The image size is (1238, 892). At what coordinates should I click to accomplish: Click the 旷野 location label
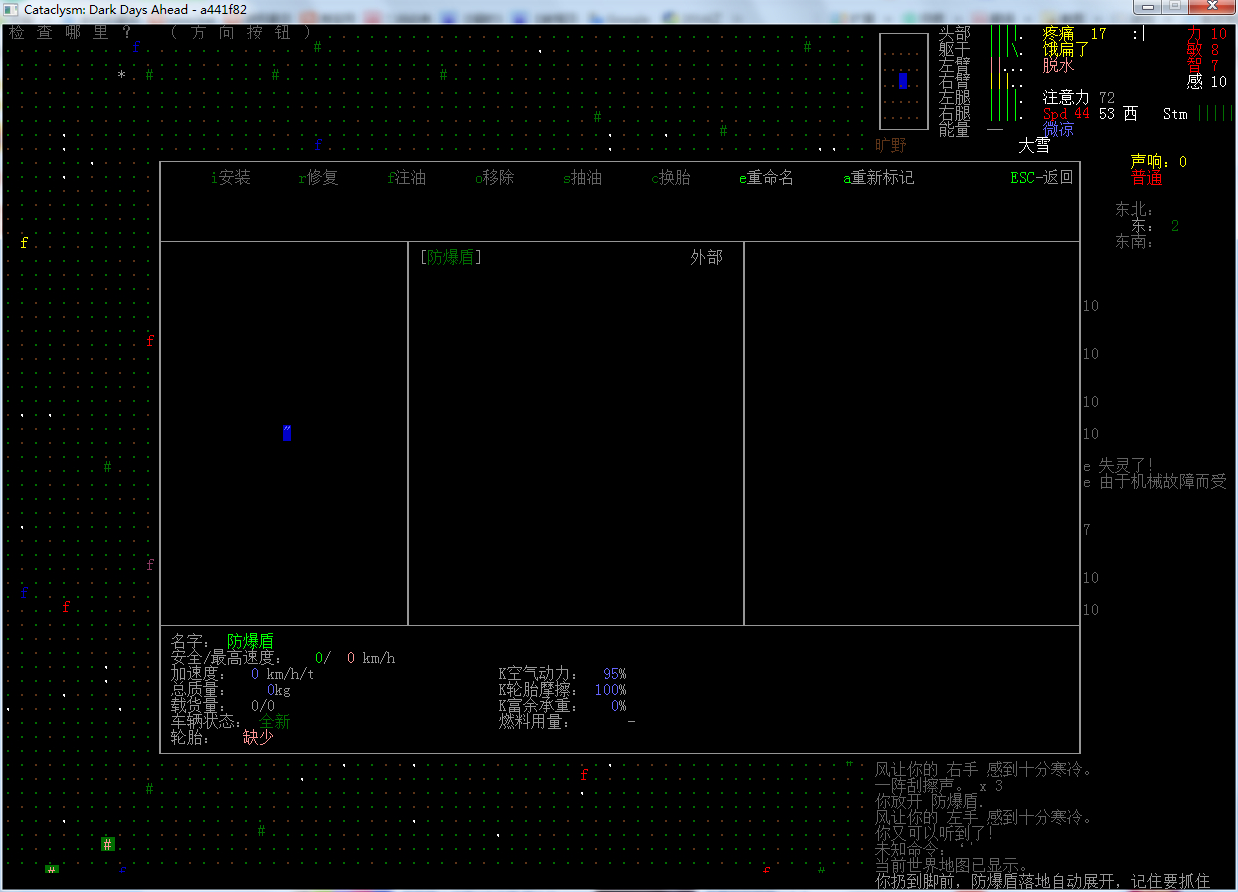click(x=890, y=146)
